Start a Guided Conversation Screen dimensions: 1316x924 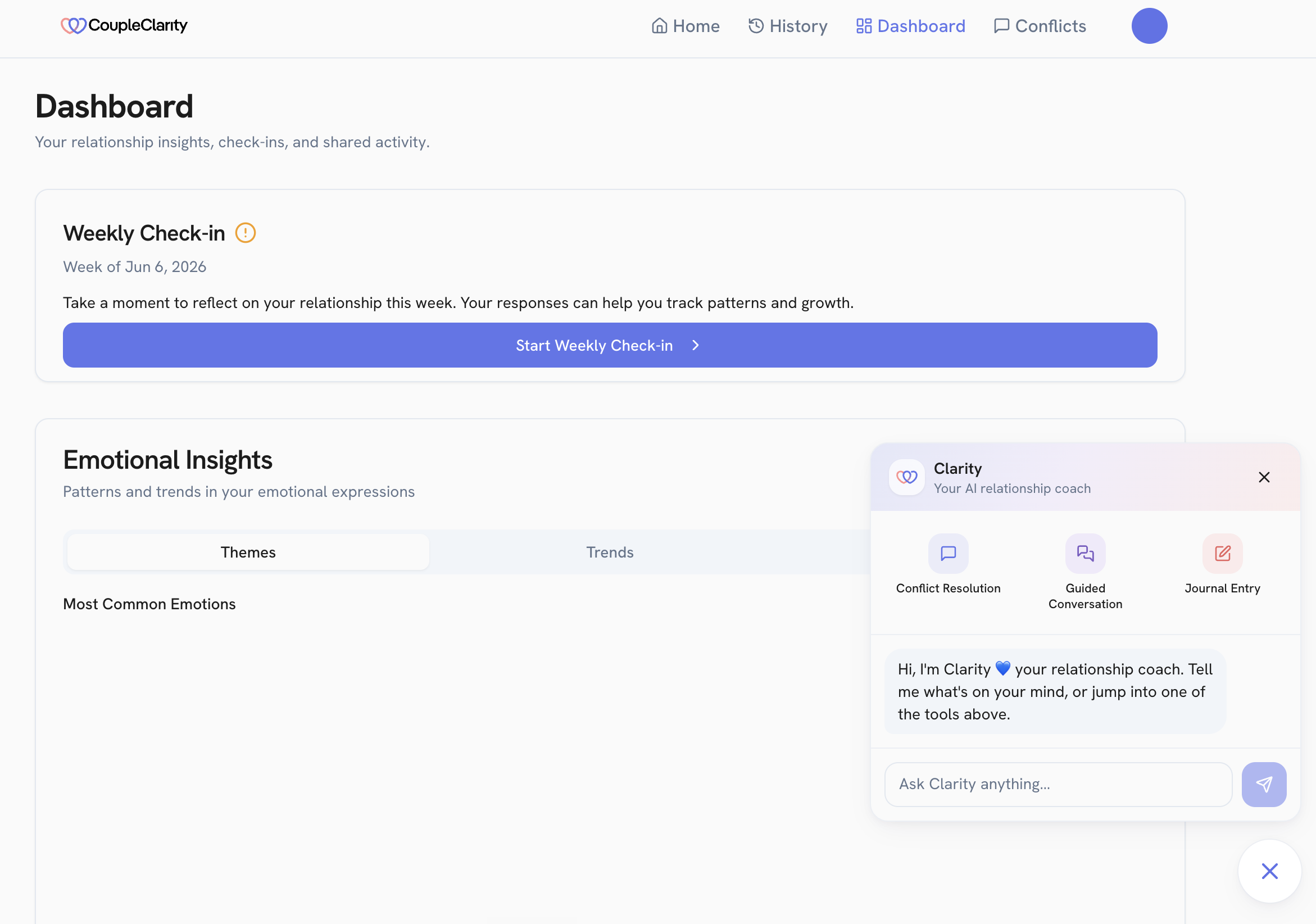pyautogui.click(x=1085, y=572)
